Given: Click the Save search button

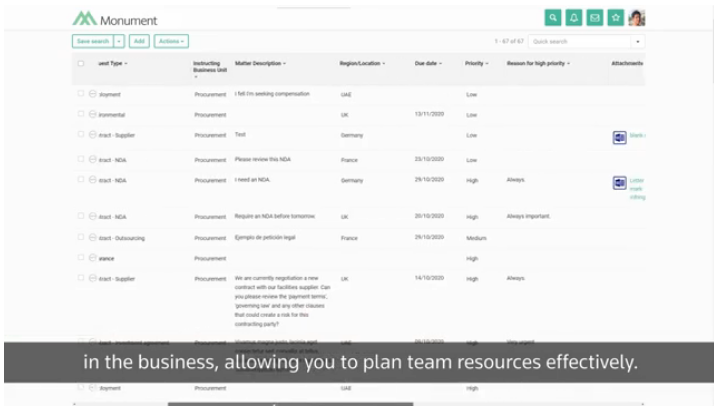Looking at the screenshot, I should [x=92, y=41].
